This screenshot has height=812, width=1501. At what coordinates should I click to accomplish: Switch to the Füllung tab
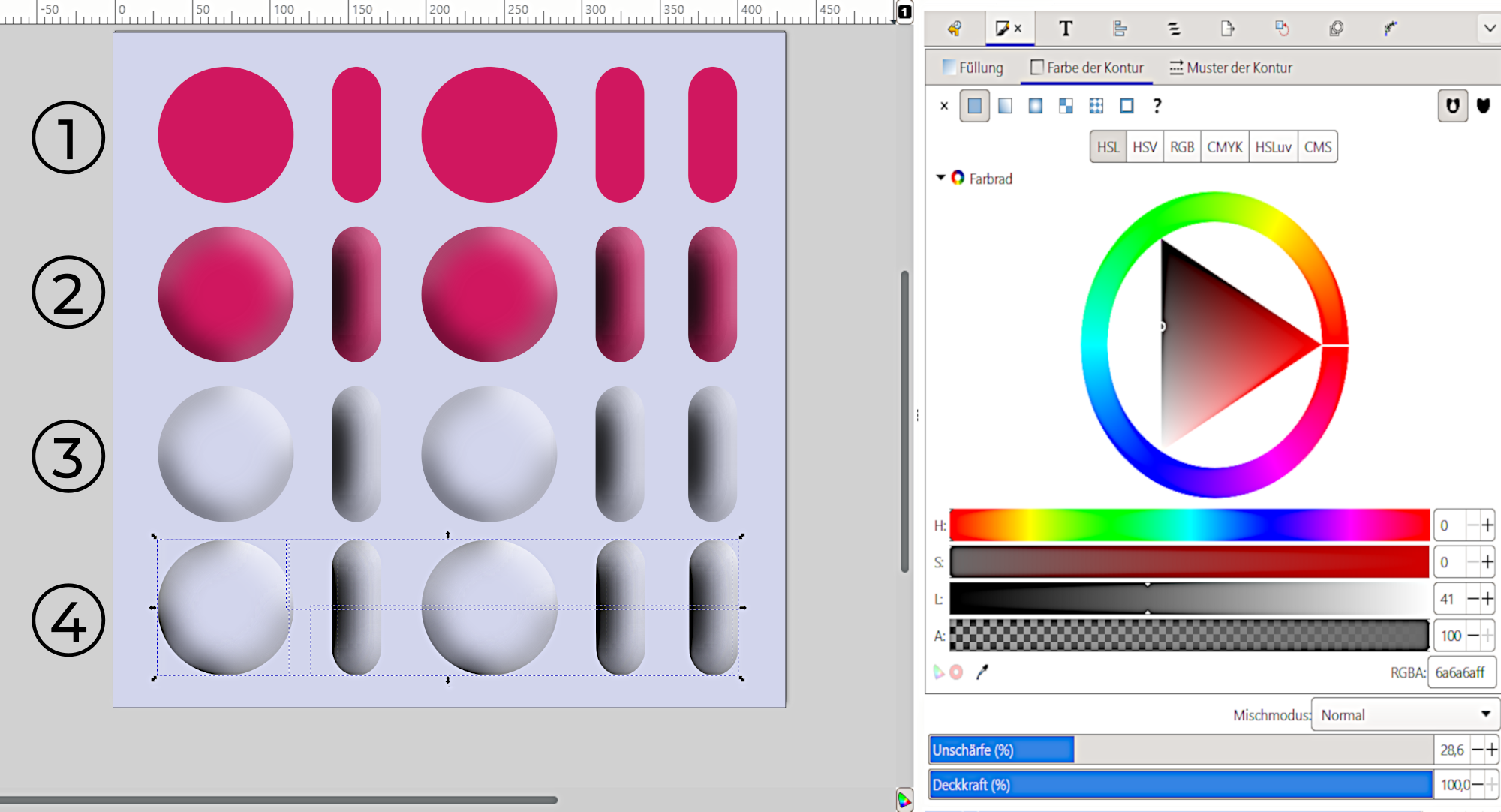(x=973, y=68)
